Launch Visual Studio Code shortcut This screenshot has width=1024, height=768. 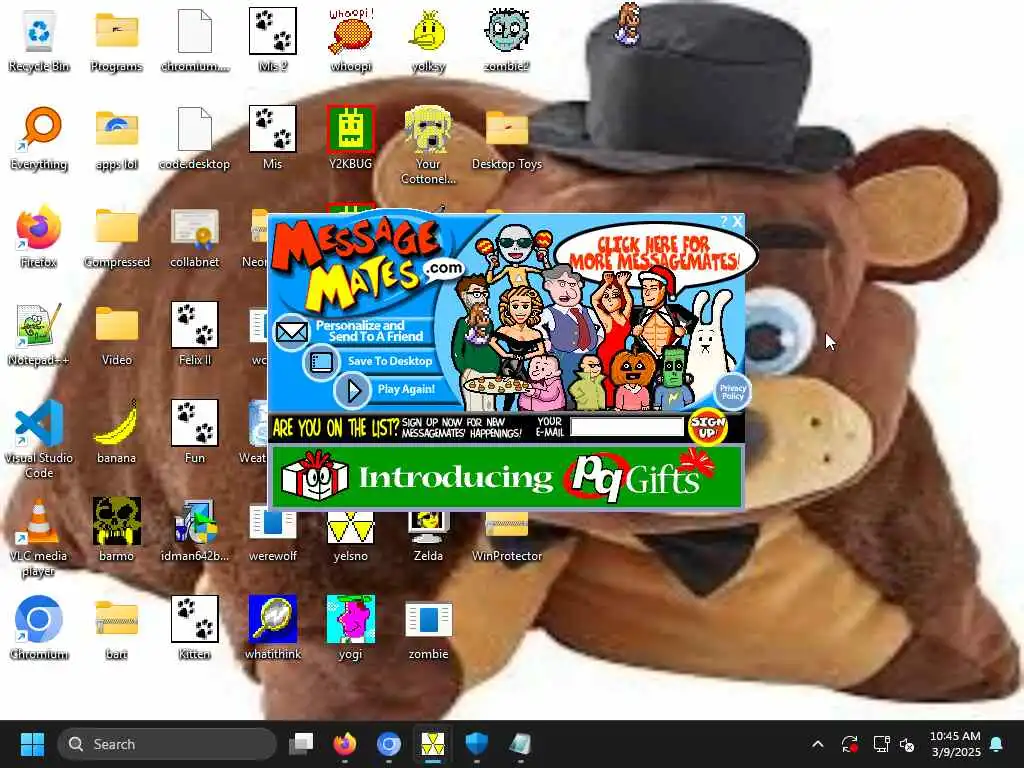pos(39,439)
